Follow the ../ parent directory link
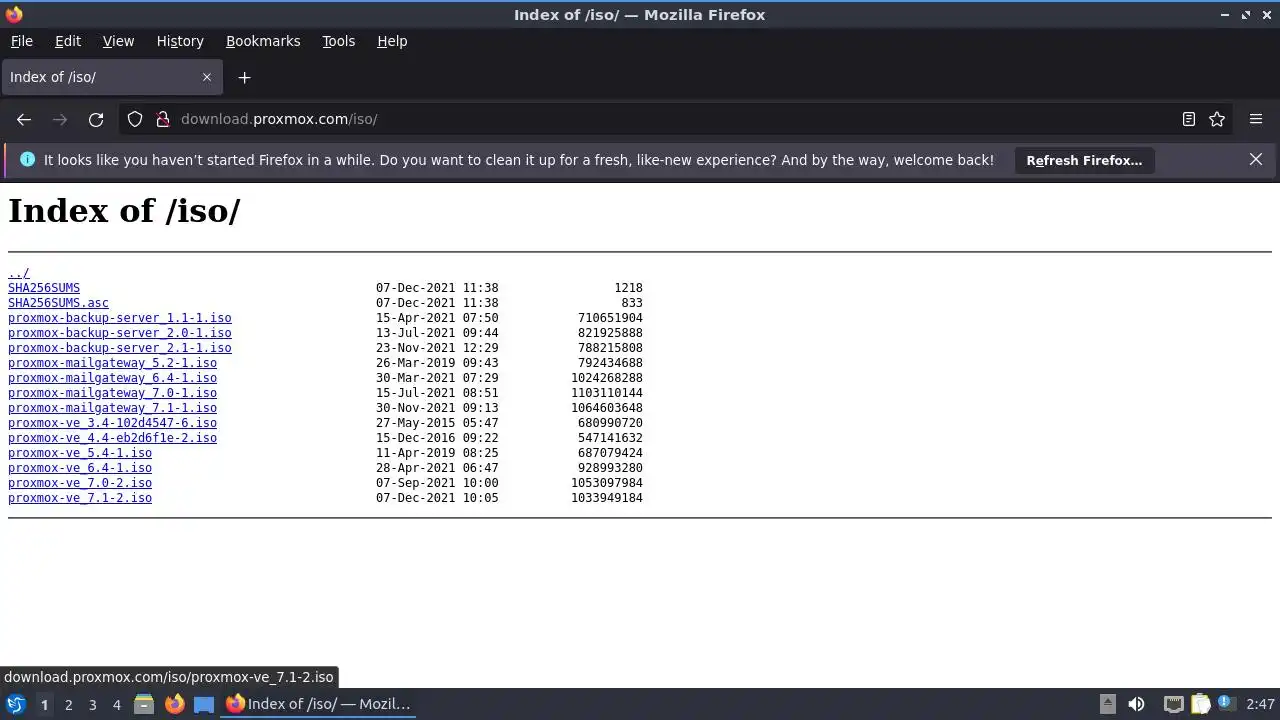Screen dimensions: 1280x720 point(19,273)
